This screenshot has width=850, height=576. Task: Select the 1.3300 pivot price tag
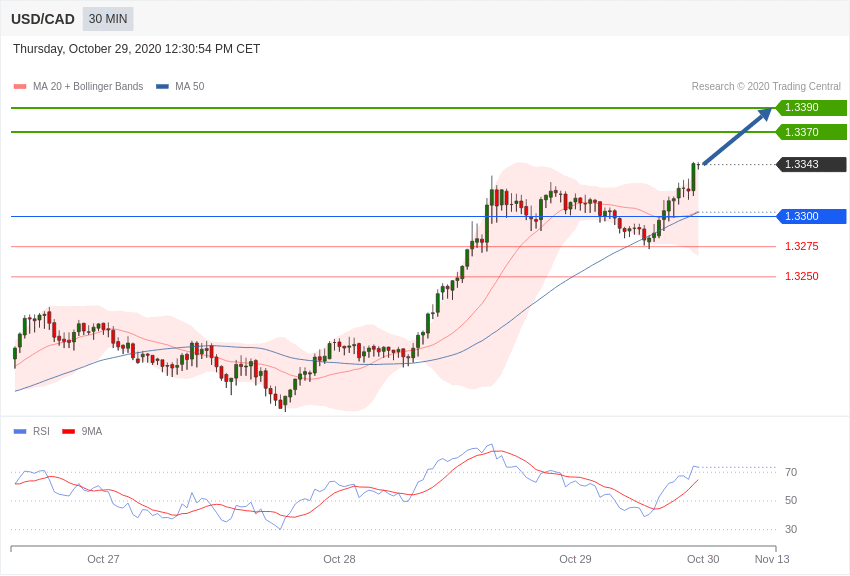(x=811, y=216)
